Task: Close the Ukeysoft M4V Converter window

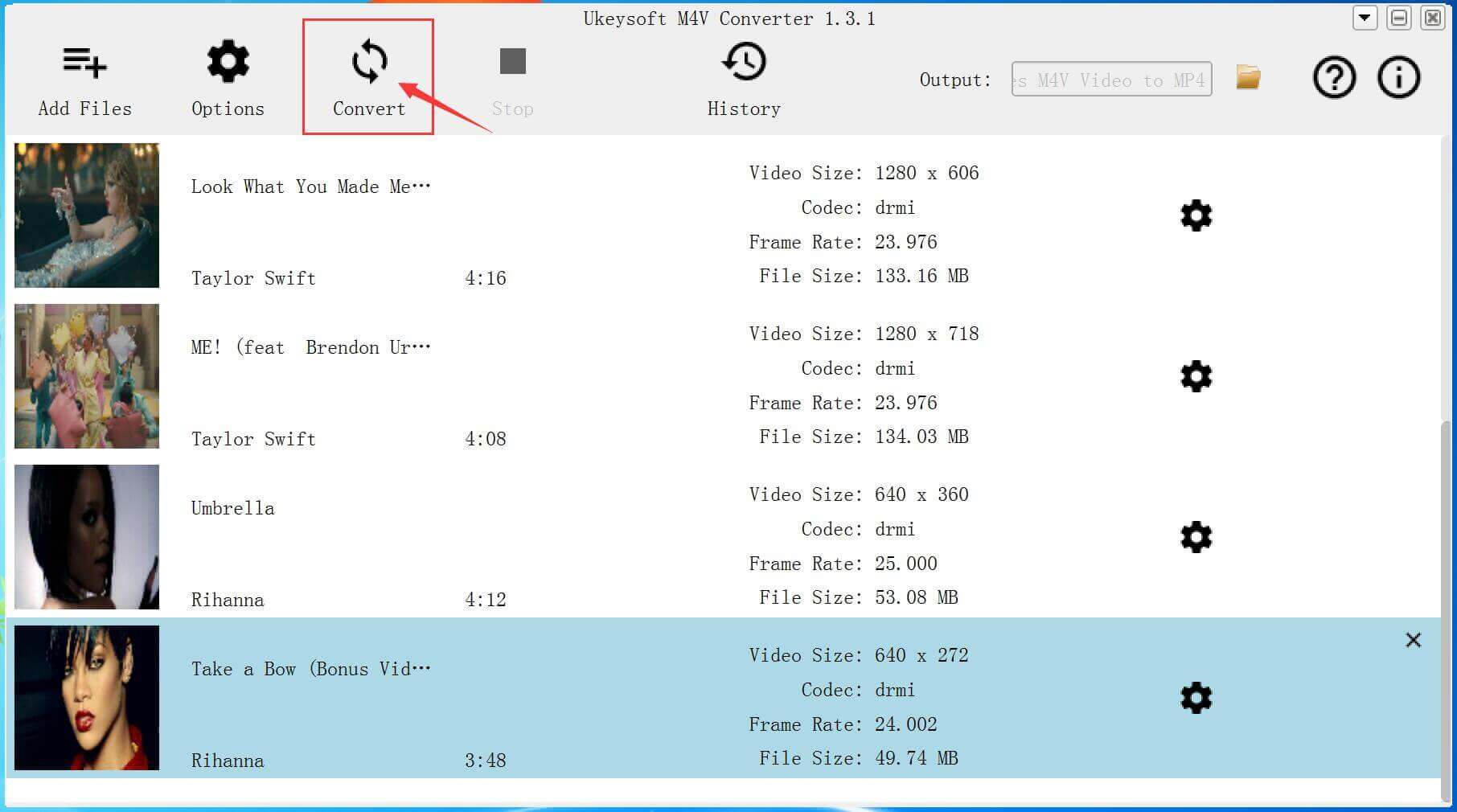Action: pos(1433,18)
